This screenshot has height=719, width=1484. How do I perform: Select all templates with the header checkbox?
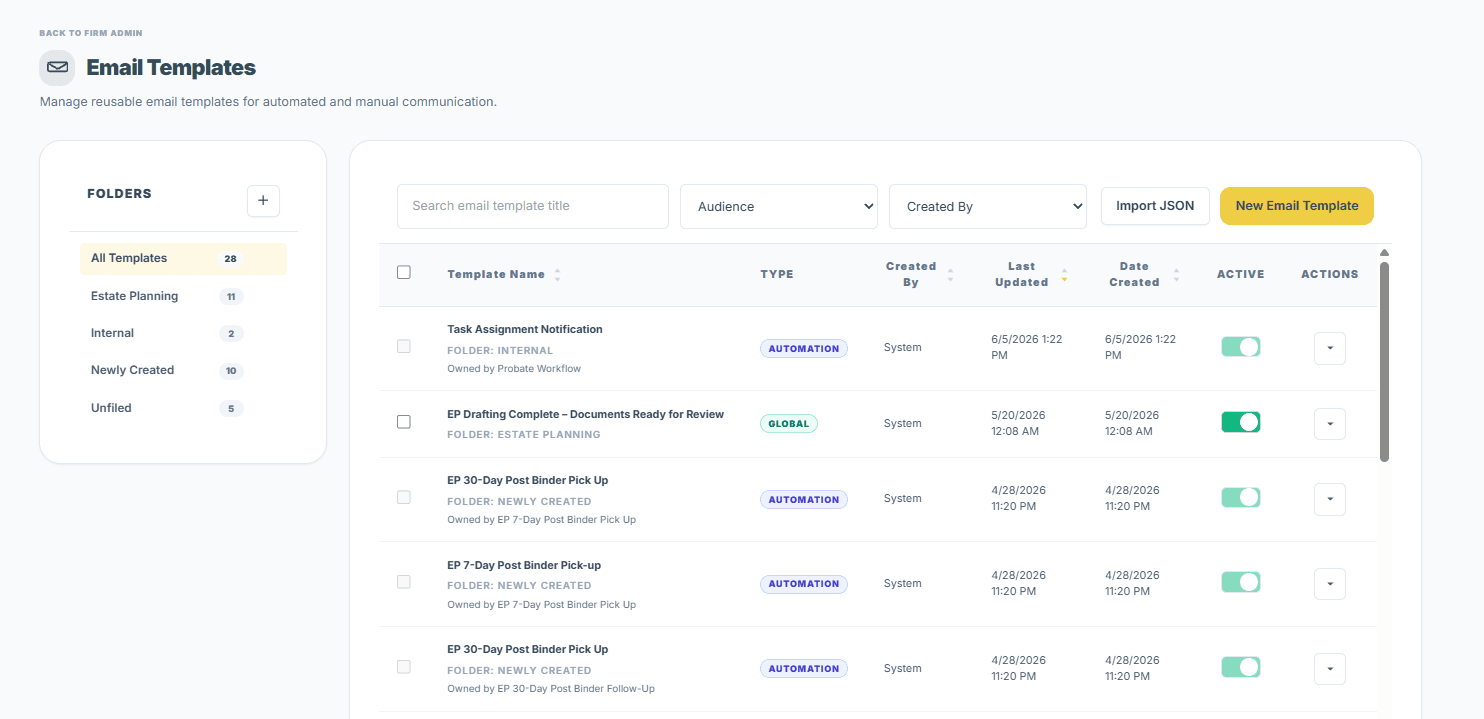[x=404, y=272]
